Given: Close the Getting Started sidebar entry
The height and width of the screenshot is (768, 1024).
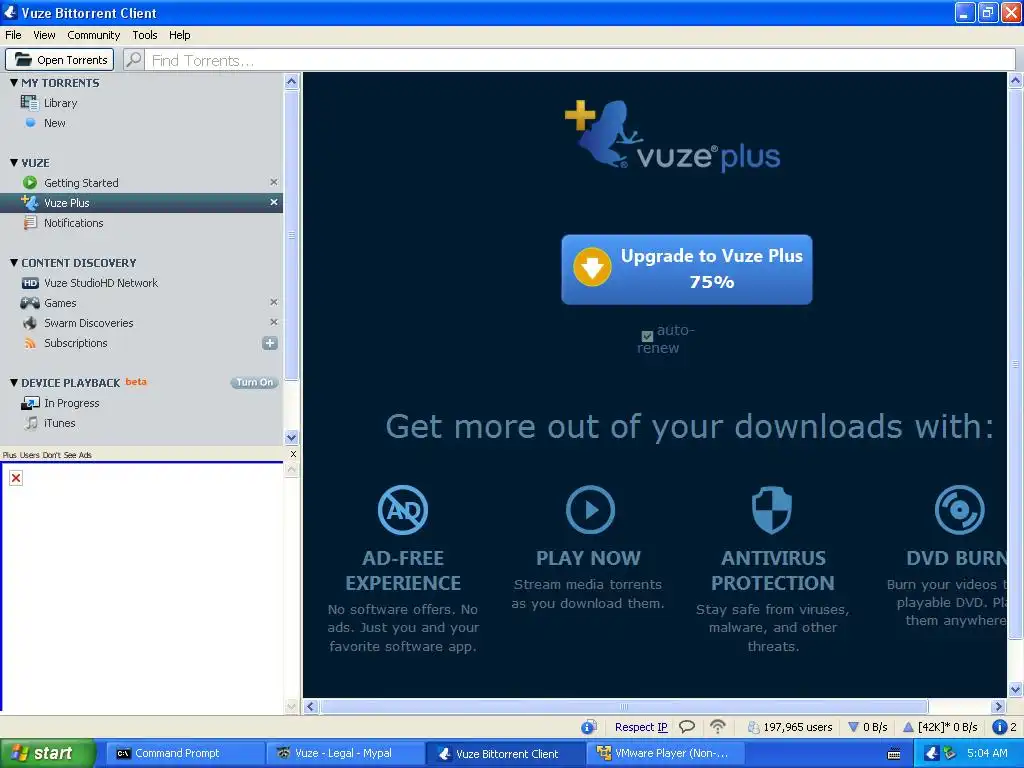Looking at the screenshot, I should click(x=274, y=182).
